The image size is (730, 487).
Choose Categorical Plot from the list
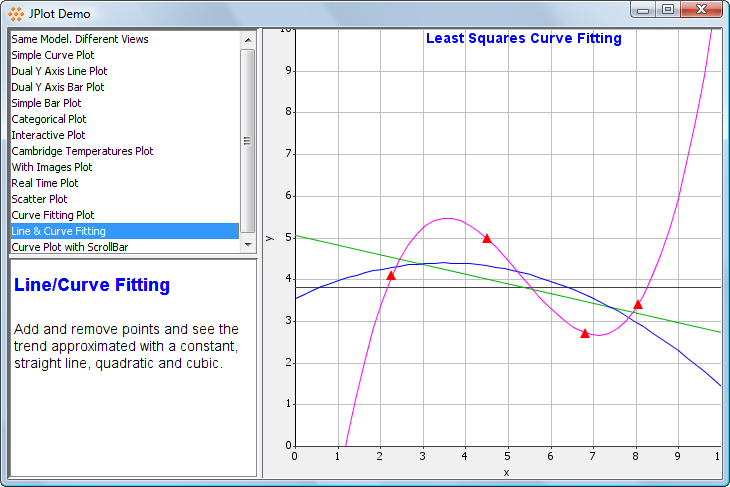tap(125, 119)
